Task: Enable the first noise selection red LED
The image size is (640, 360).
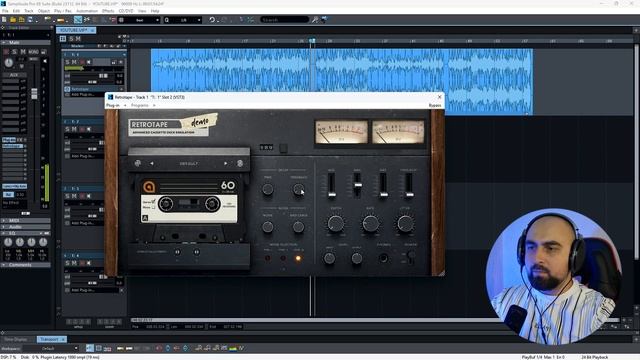Action: [x=268, y=258]
